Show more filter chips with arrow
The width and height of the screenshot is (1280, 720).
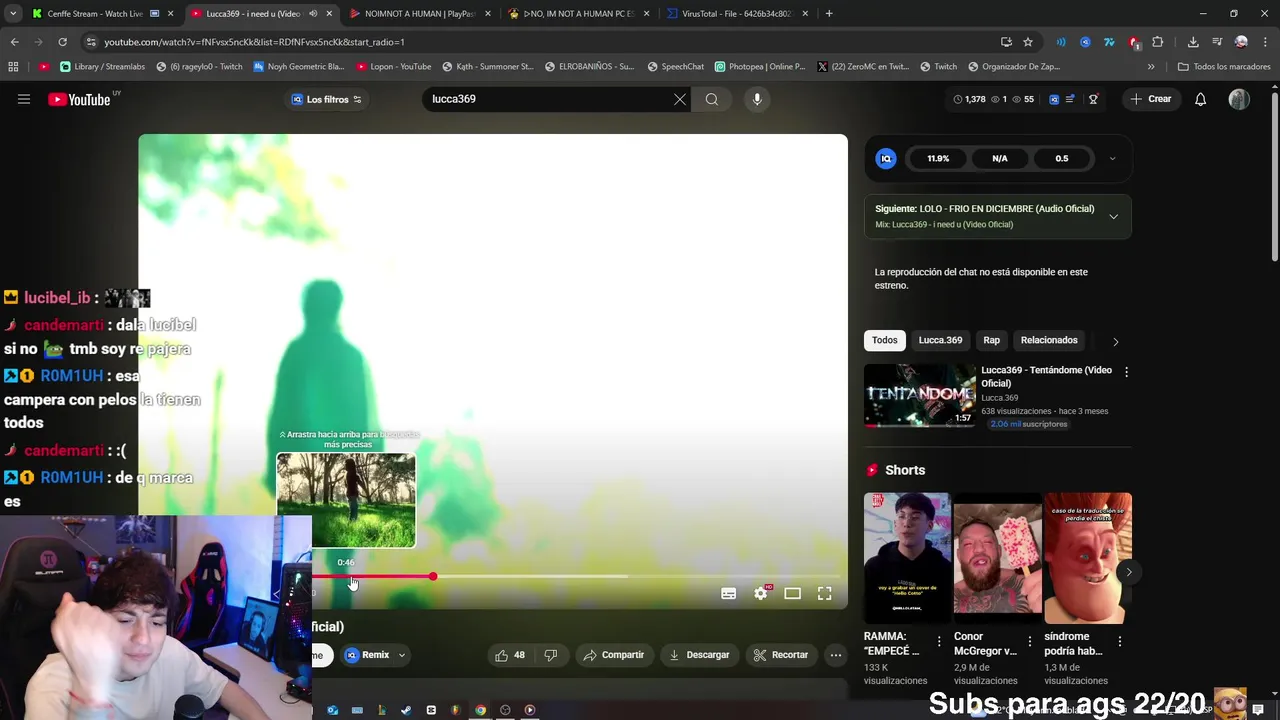pos(1116,341)
